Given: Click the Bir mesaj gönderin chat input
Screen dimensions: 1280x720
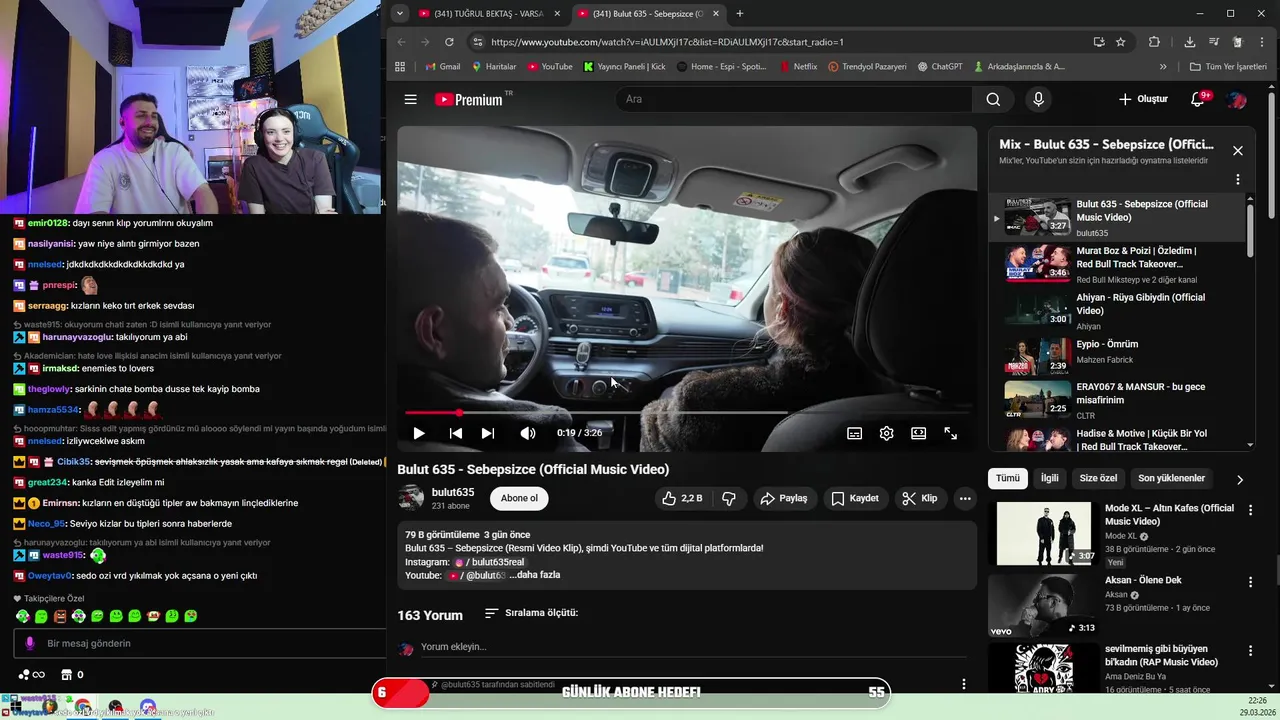Looking at the screenshot, I should [x=200, y=643].
